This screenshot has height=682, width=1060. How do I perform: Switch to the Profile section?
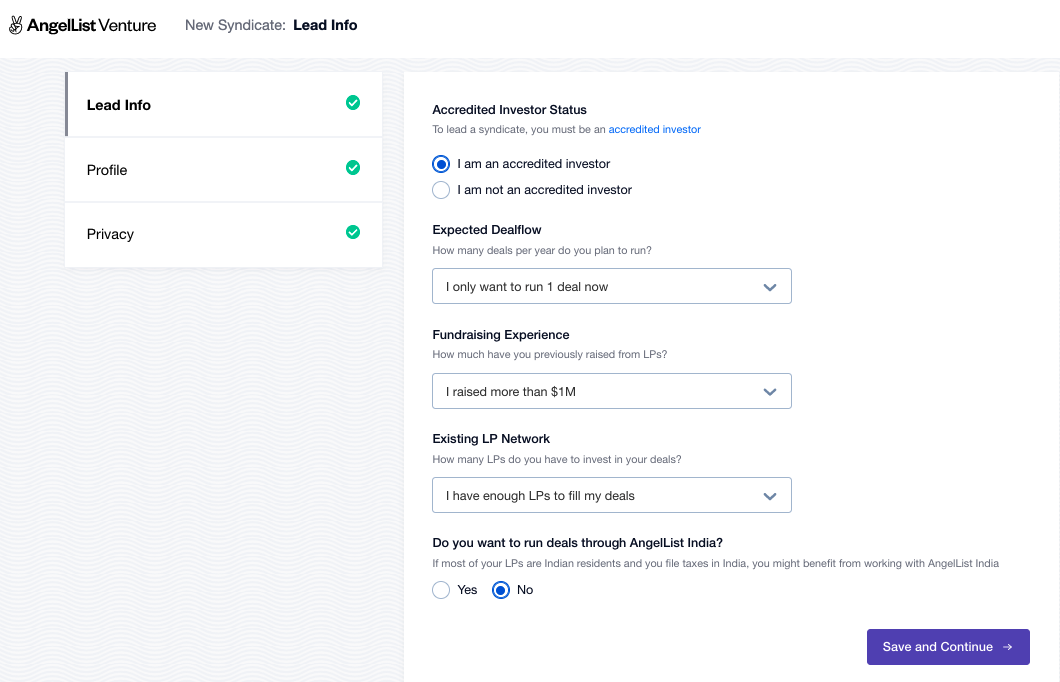pyautogui.click(x=224, y=170)
